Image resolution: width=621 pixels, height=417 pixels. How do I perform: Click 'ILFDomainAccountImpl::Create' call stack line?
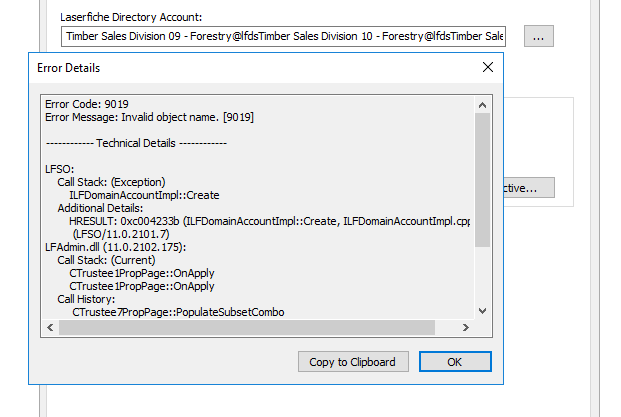tap(144, 195)
